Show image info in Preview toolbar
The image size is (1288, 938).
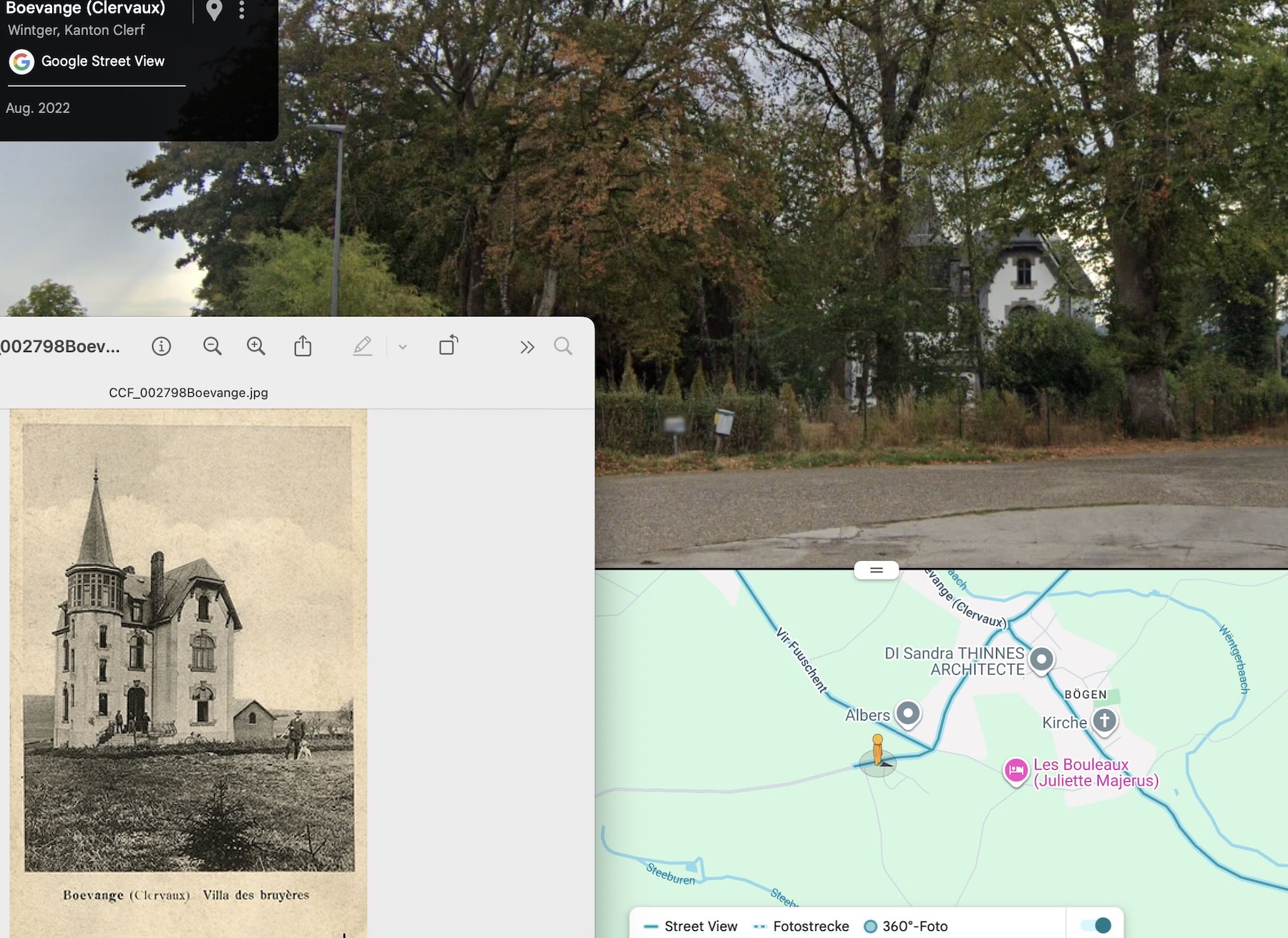pyautogui.click(x=162, y=347)
